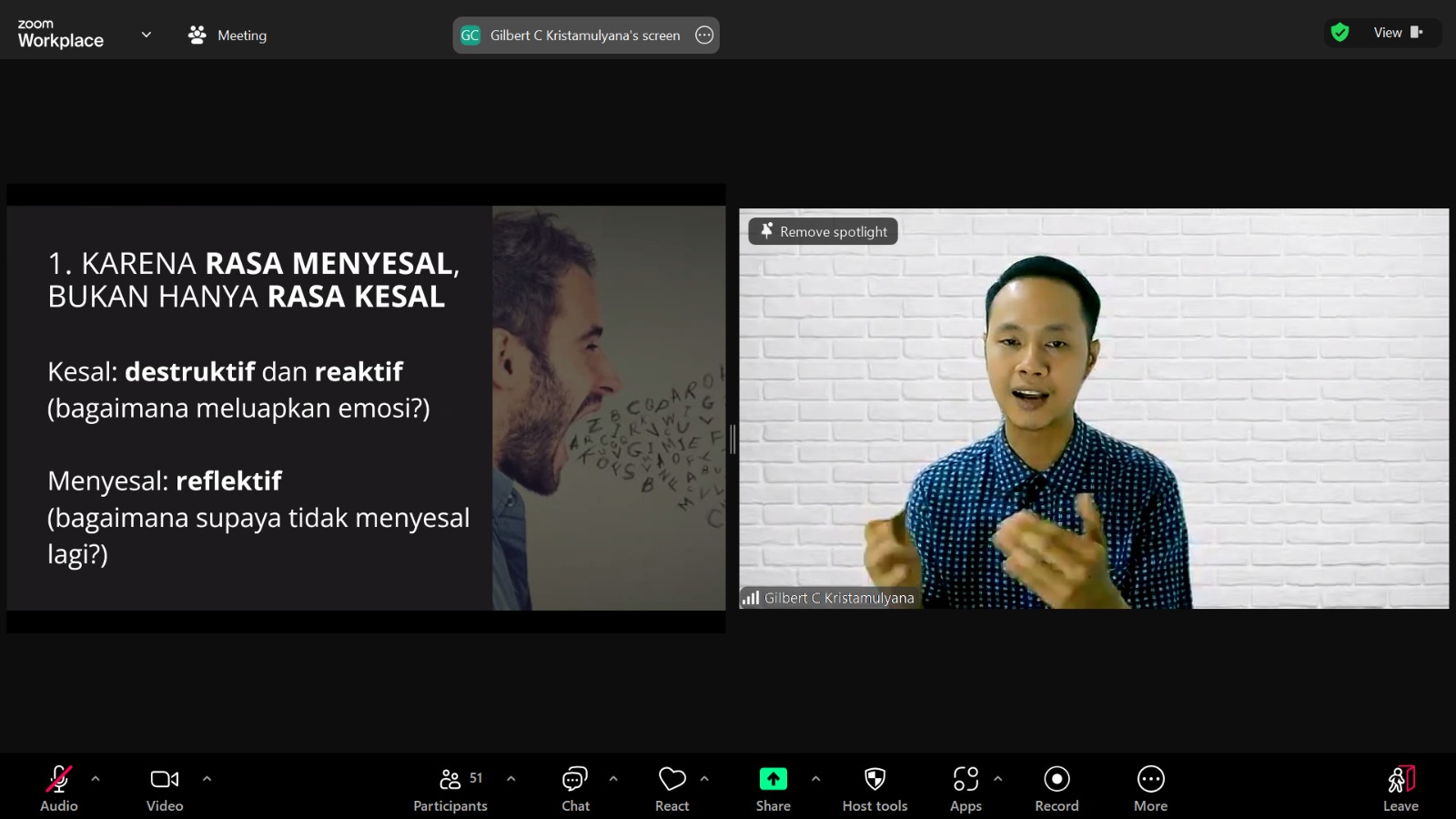Open the Apps icon
Viewport: 1456px width, 819px height.
[966, 788]
